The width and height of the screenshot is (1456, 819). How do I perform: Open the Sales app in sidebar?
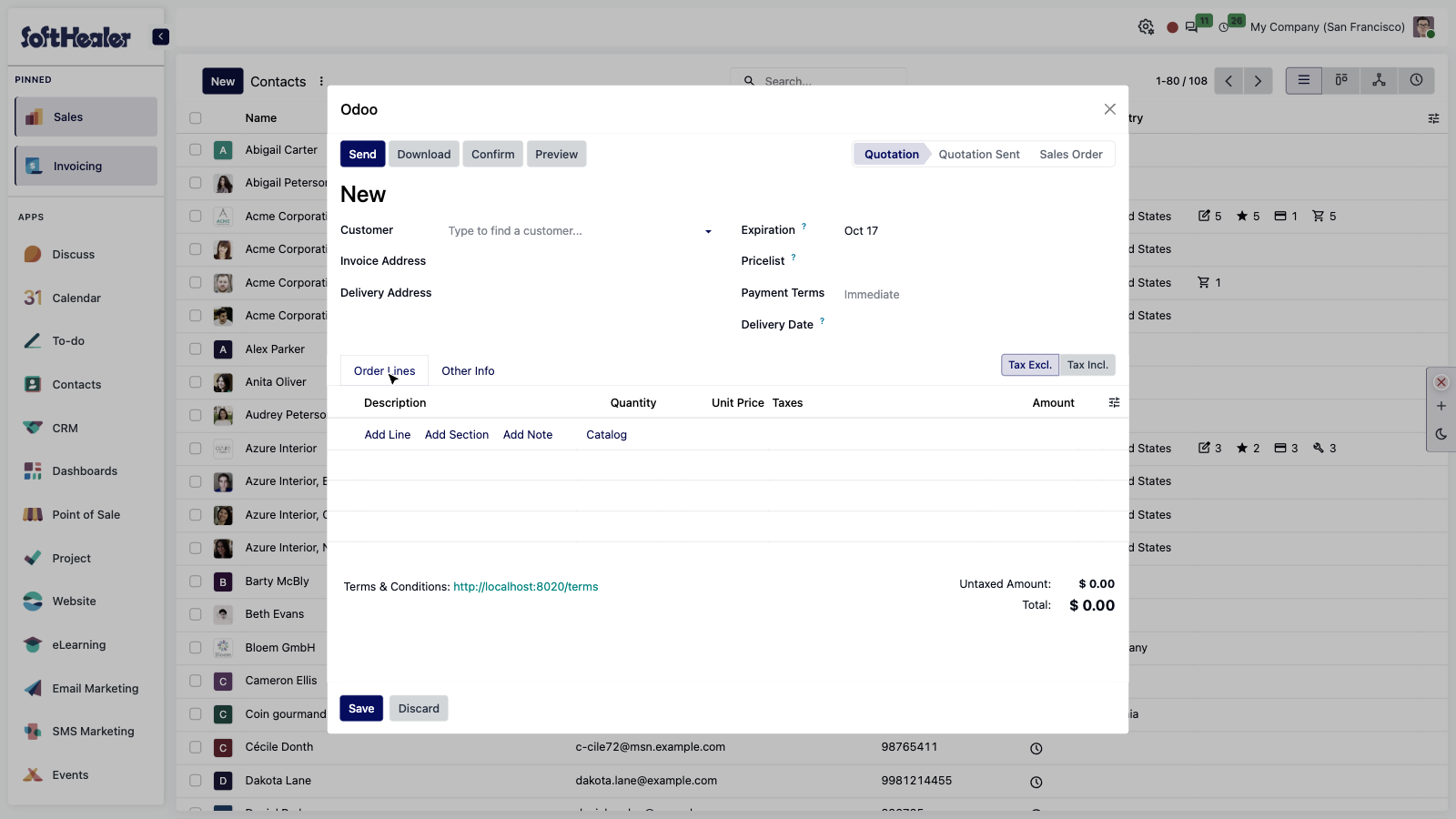(86, 117)
